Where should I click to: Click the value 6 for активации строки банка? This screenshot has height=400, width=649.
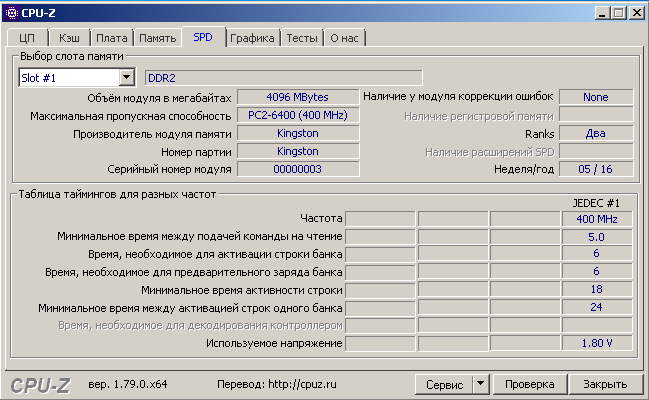[597, 253]
